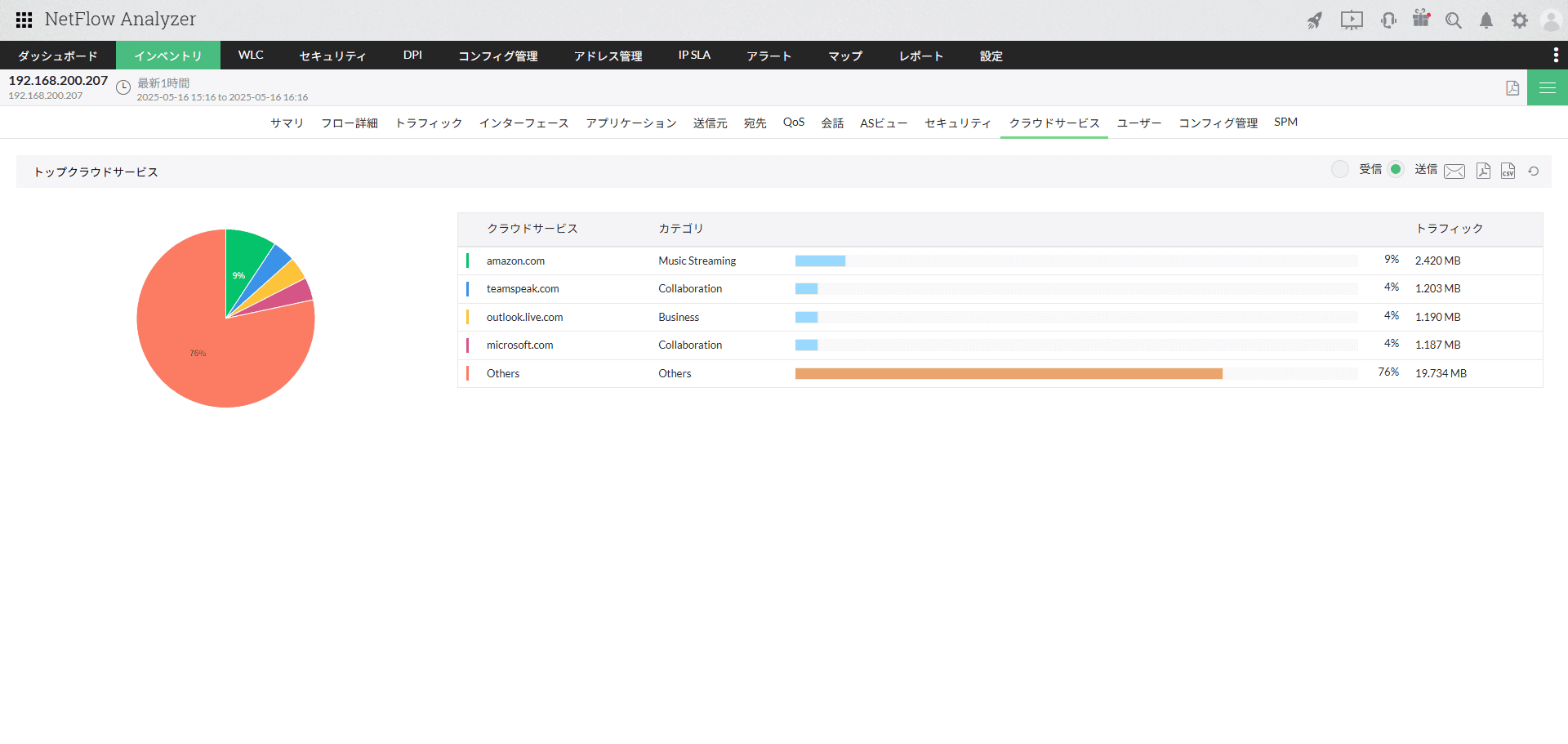The width and height of the screenshot is (1568, 744).
Task: Open the gift box icon
Action: (x=1421, y=19)
